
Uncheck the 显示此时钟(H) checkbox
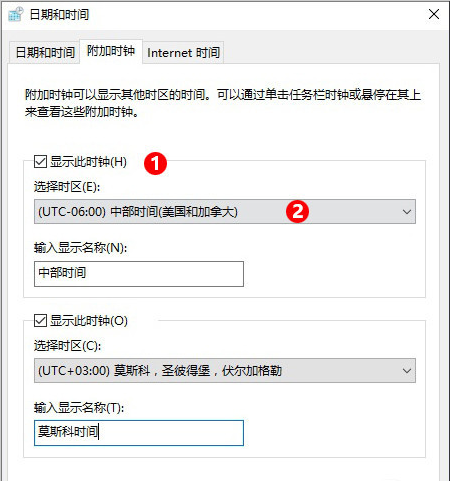tap(40, 162)
